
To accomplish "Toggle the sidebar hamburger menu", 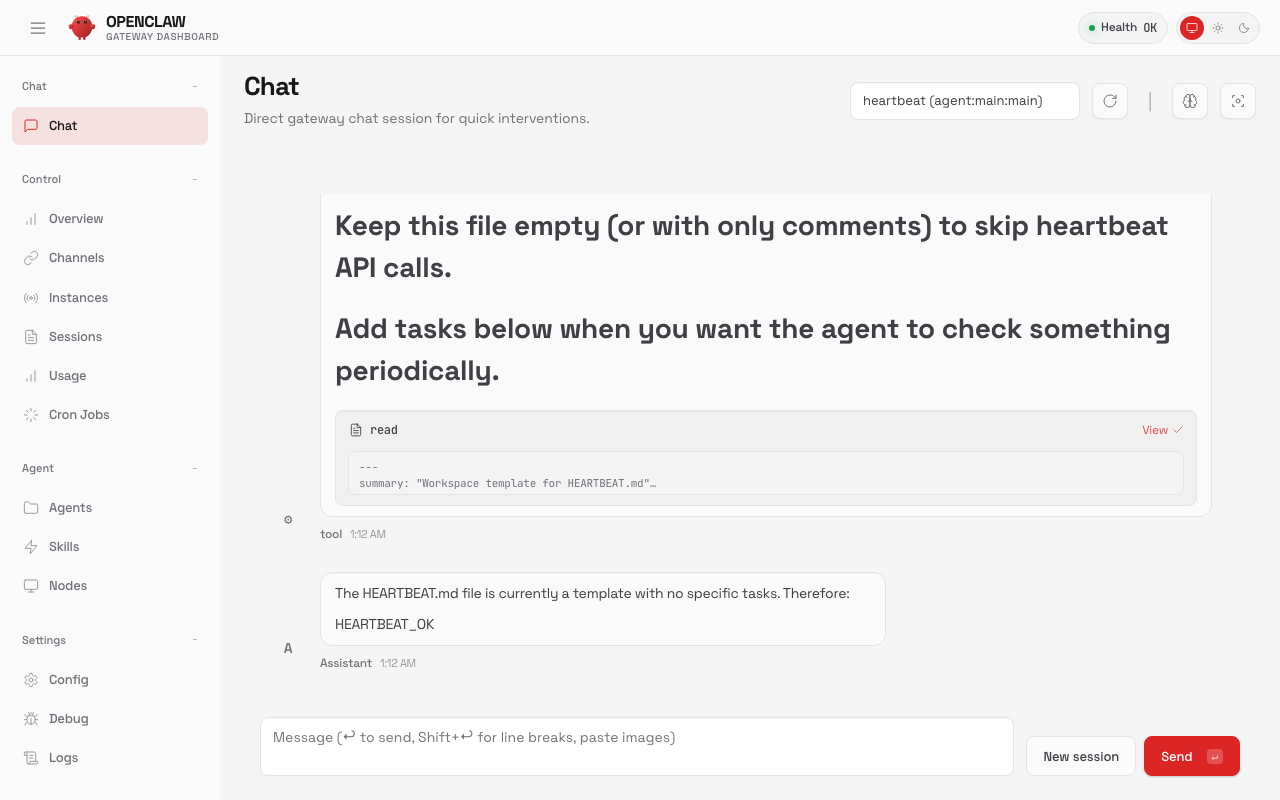I will click(x=38, y=28).
